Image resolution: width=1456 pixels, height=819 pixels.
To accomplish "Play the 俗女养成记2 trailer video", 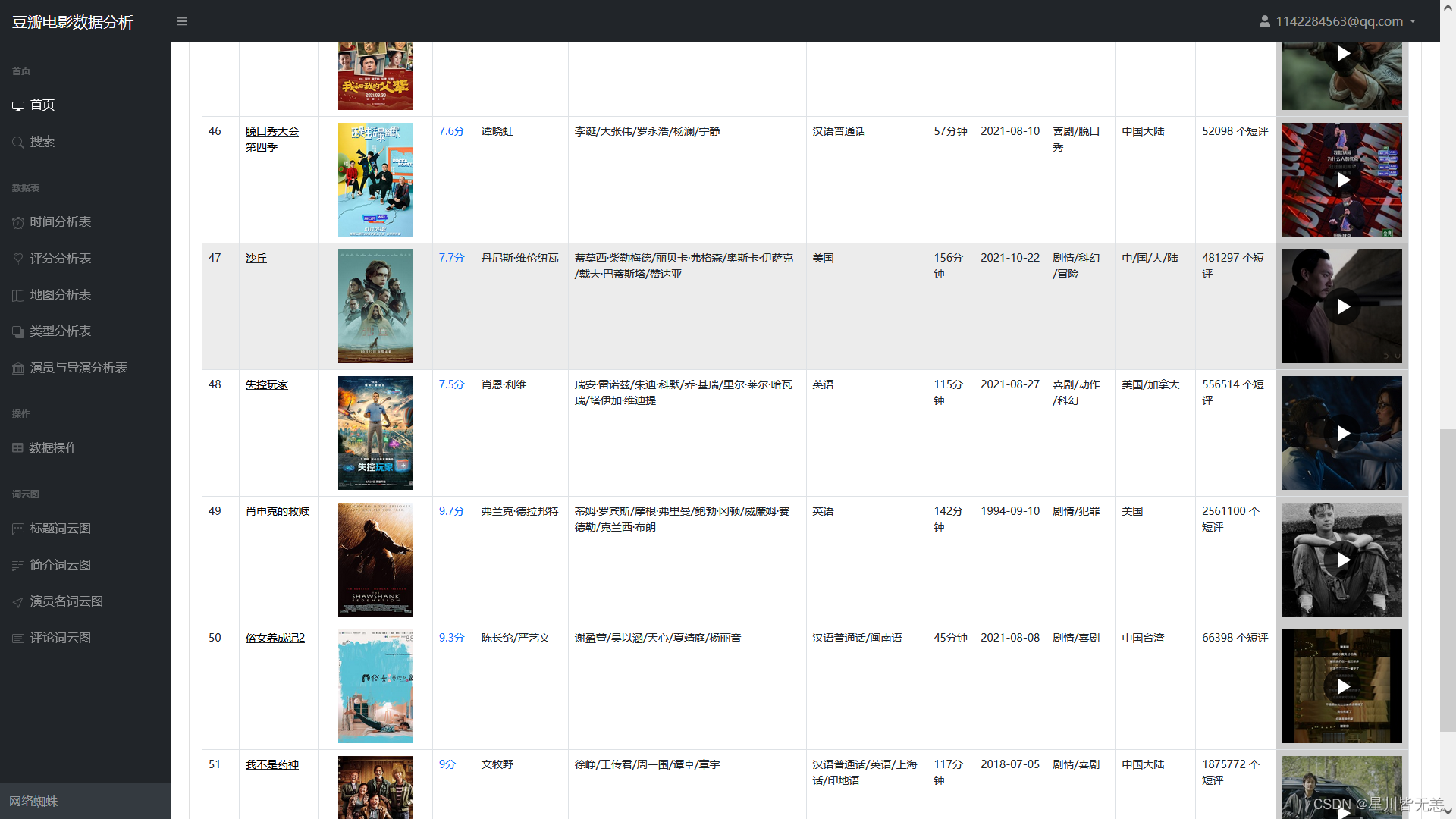I will click(x=1342, y=686).
